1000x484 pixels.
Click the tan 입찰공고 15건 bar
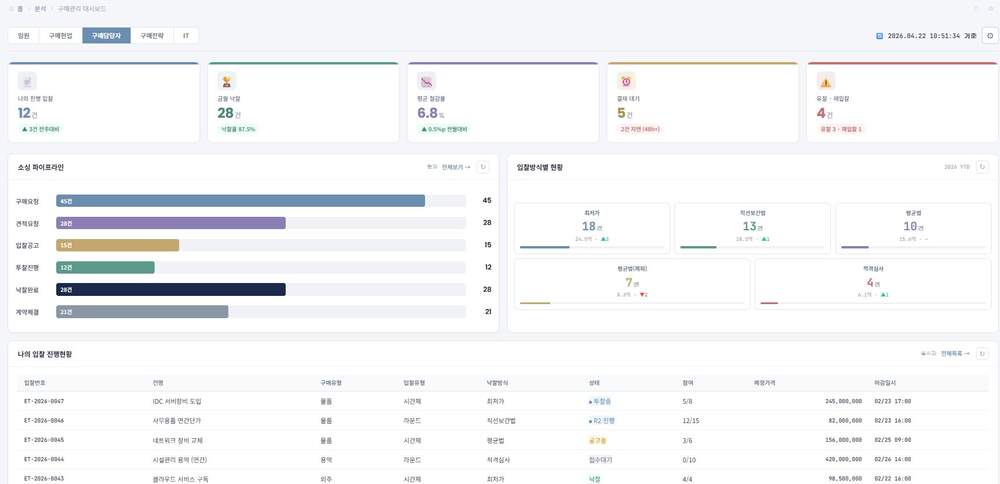(x=117, y=246)
